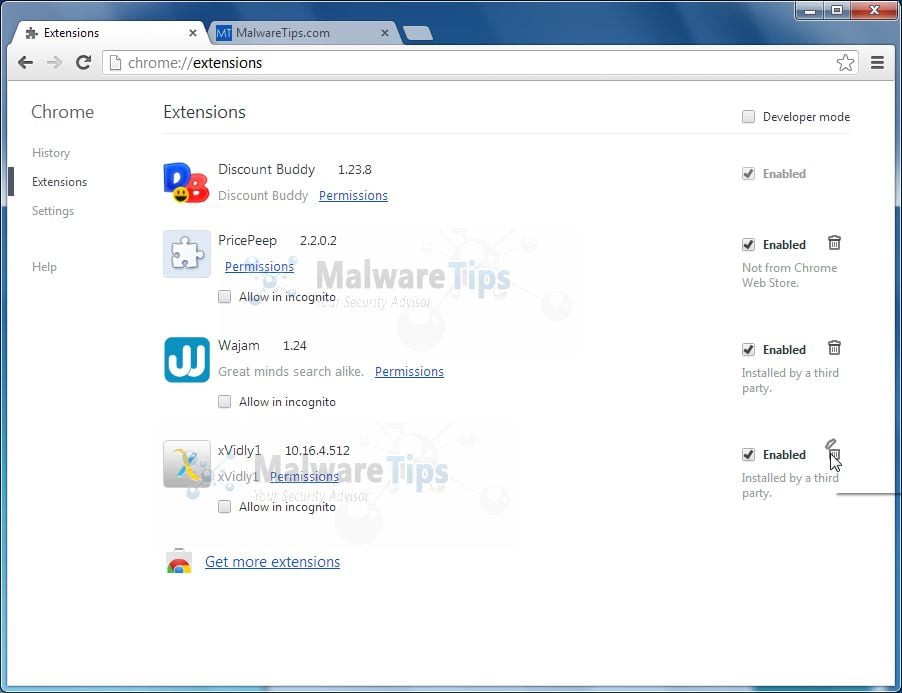
Task: Reload the extensions page
Action: point(83,62)
